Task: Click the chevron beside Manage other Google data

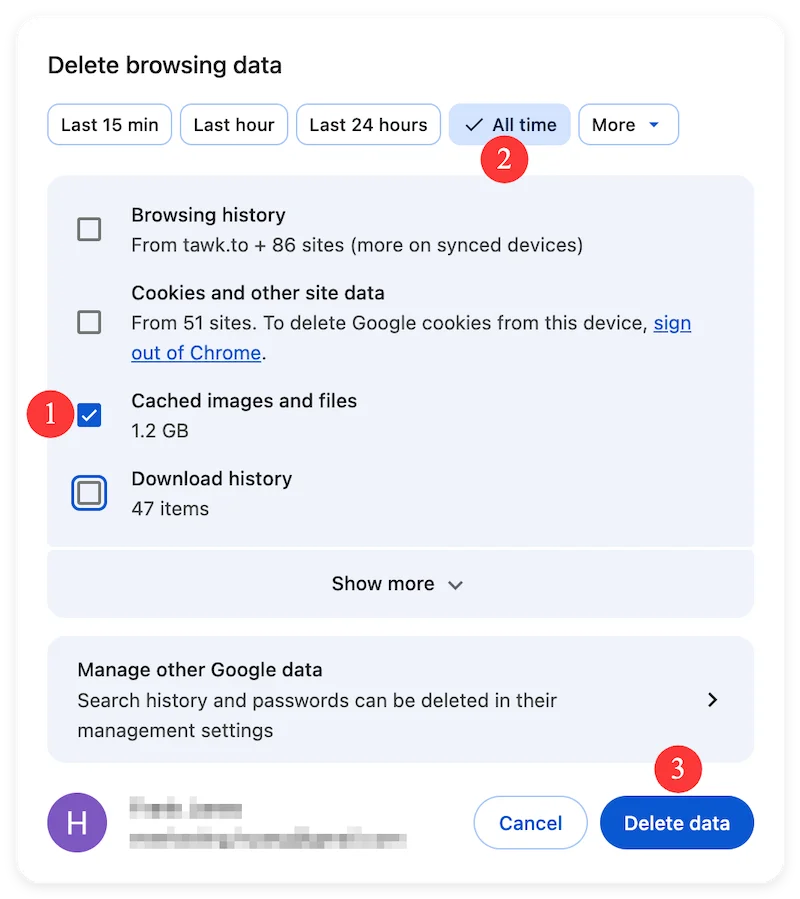Action: coord(712,700)
